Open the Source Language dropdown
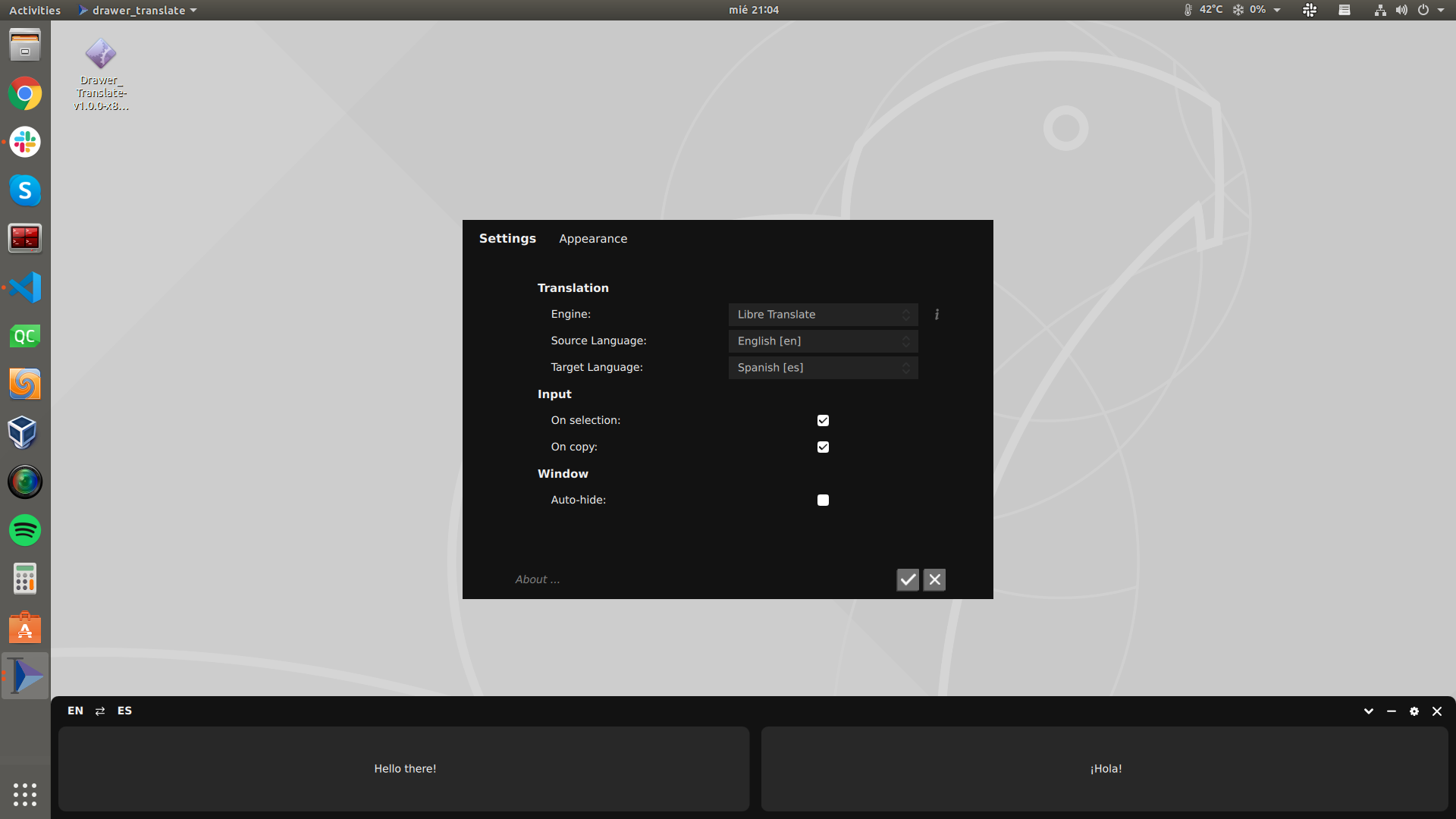1456x819 pixels. click(x=823, y=340)
